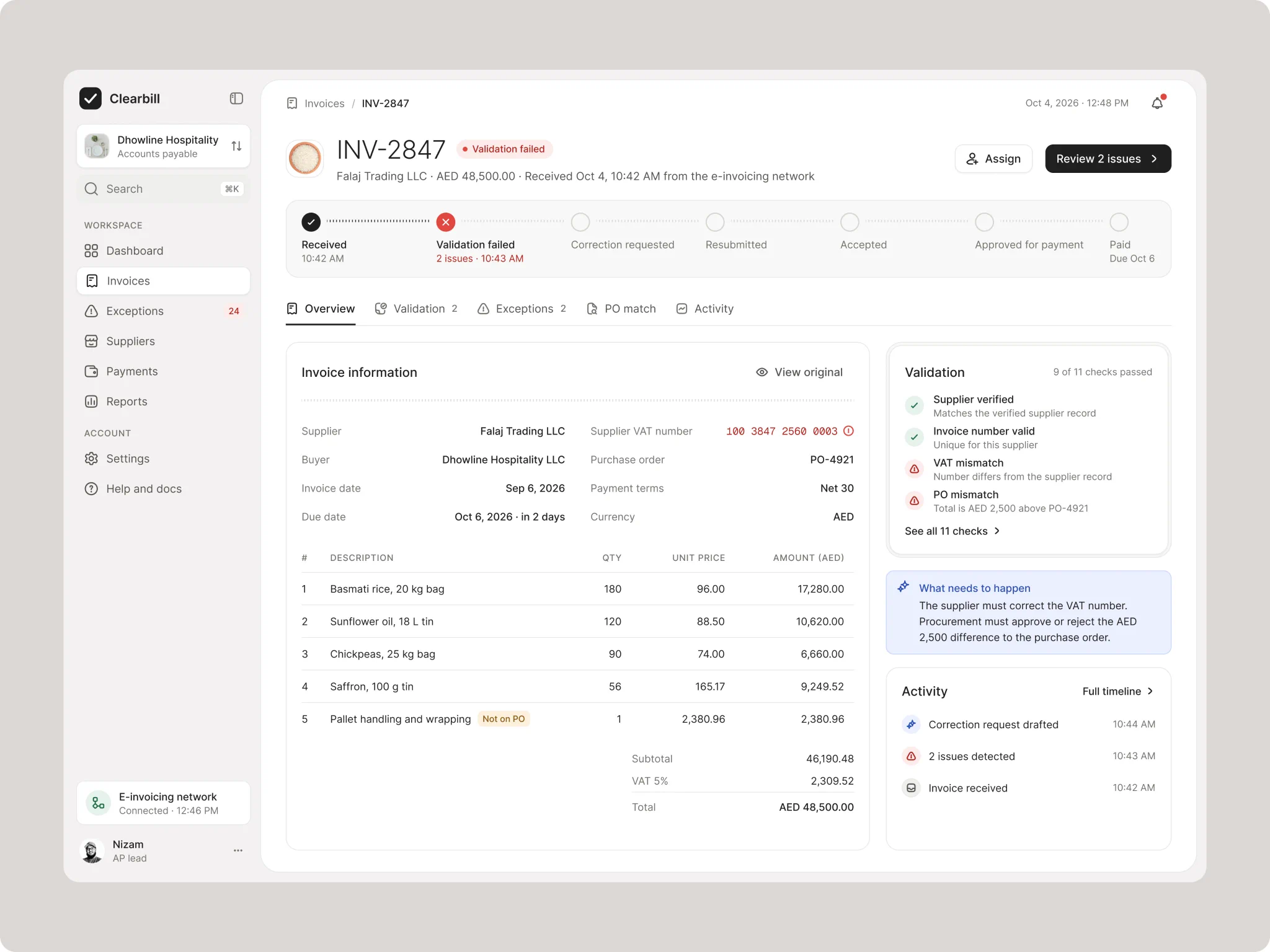Switch to the Validation tab
The image size is (1270, 952).
pos(416,309)
